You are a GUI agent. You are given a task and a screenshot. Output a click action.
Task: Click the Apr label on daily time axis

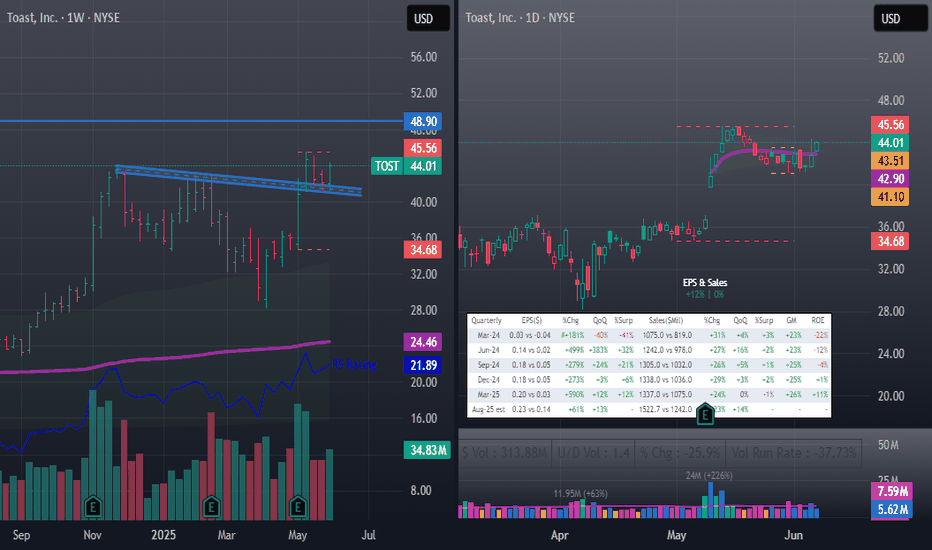point(559,535)
